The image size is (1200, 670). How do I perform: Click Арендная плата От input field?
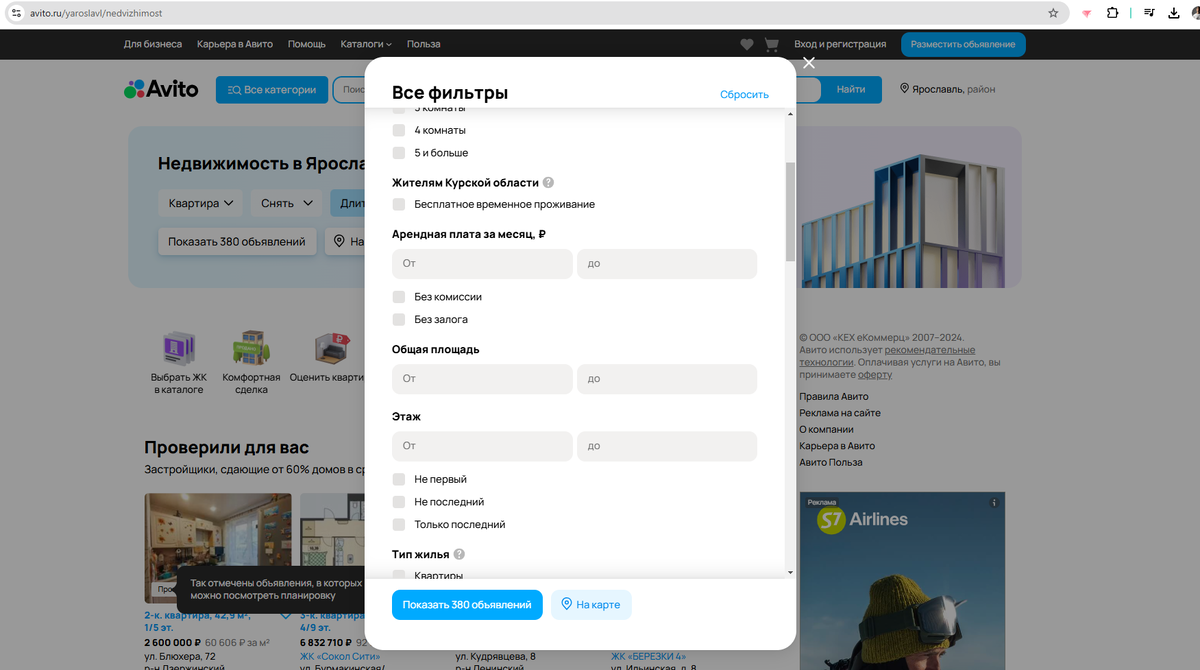pos(482,263)
